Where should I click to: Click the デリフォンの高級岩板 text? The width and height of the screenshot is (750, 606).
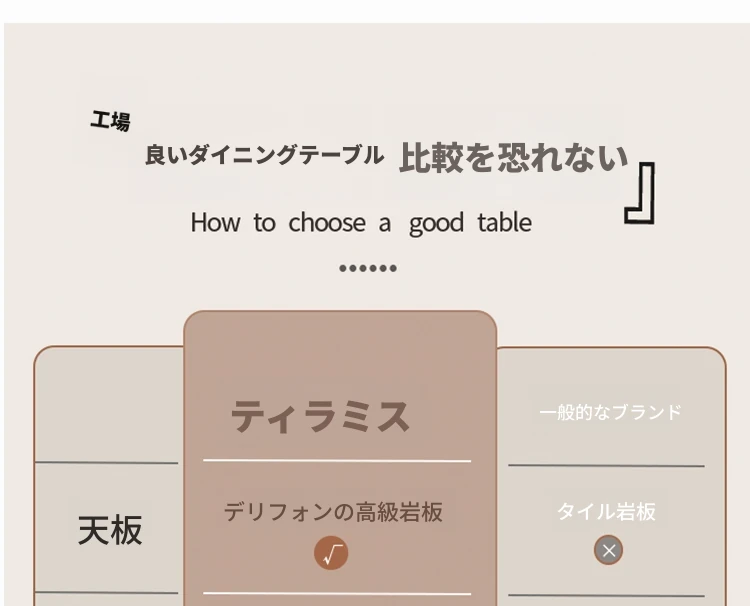333,512
